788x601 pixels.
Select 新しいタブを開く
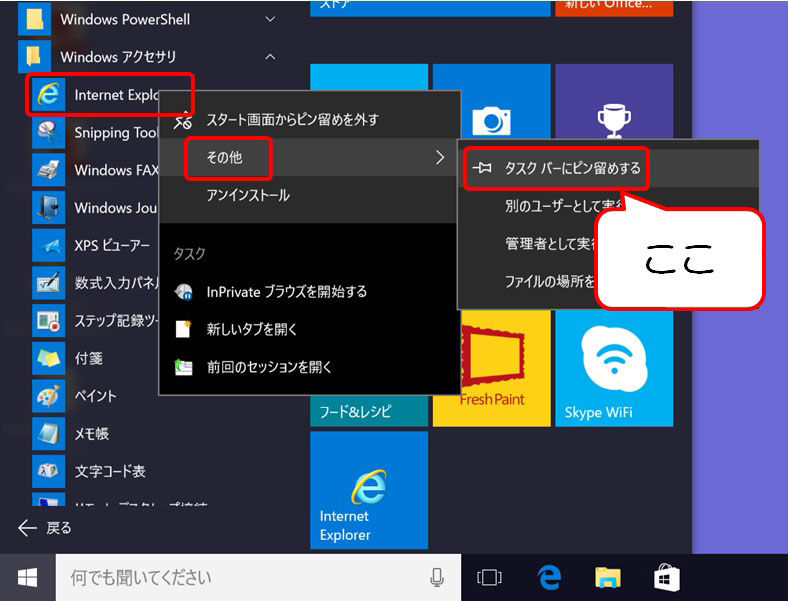310,330
